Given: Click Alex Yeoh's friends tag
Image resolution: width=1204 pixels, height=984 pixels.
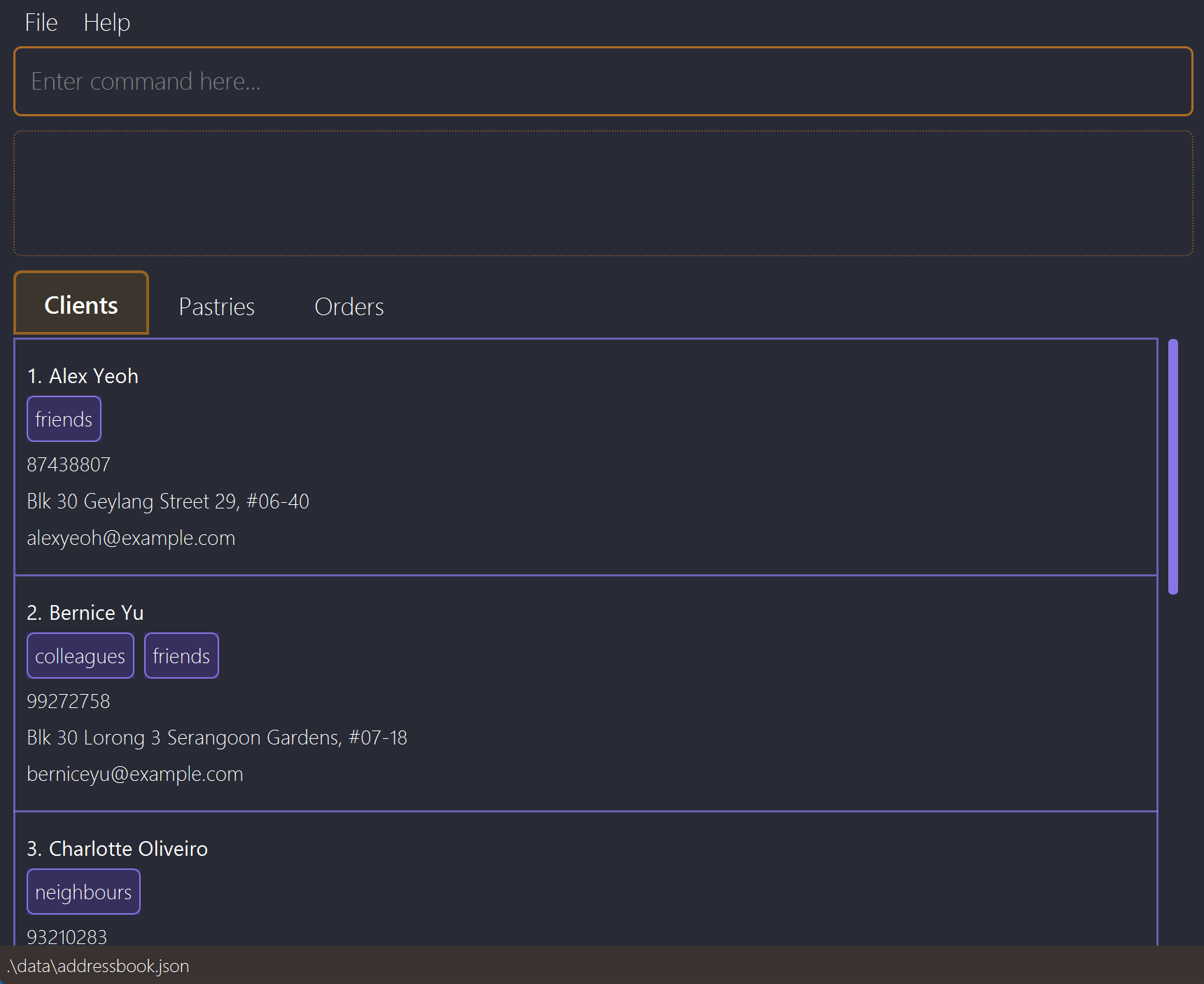Looking at the screenshot, I should [64, 420].
